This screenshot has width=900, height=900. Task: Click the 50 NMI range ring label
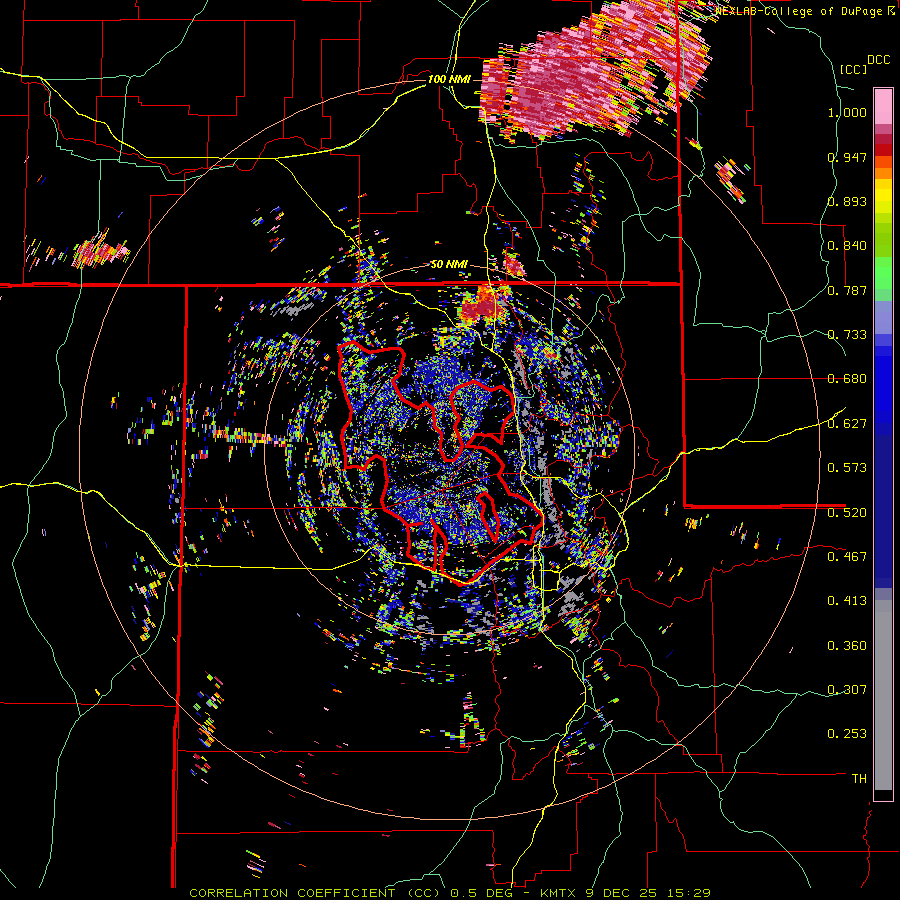(449, 264)
